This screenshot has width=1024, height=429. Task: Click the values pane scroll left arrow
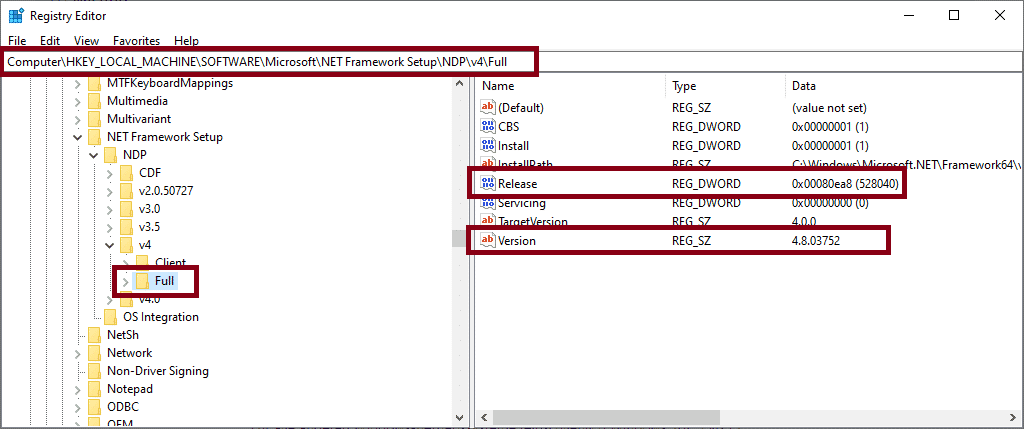485,417
